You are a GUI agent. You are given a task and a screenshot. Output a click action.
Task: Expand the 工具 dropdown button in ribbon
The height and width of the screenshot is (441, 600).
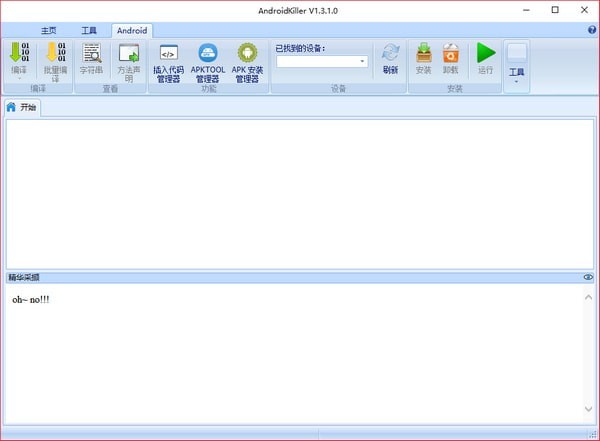click(x=516, y=66)
